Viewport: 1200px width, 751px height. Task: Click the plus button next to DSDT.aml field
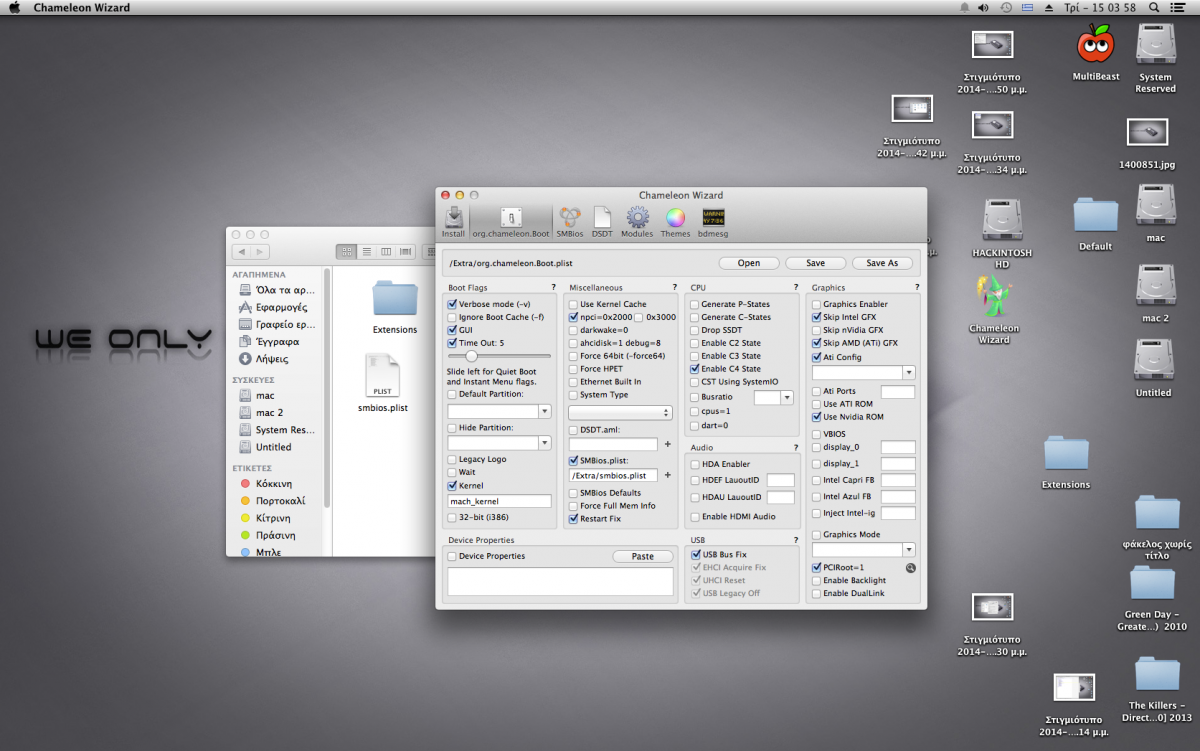667,443
